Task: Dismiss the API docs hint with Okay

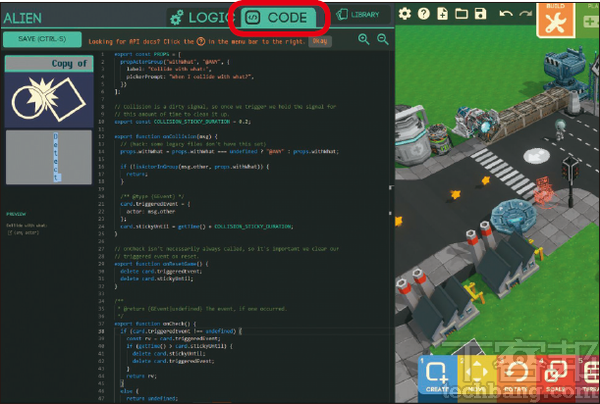Action: click(x=319, y=40)
